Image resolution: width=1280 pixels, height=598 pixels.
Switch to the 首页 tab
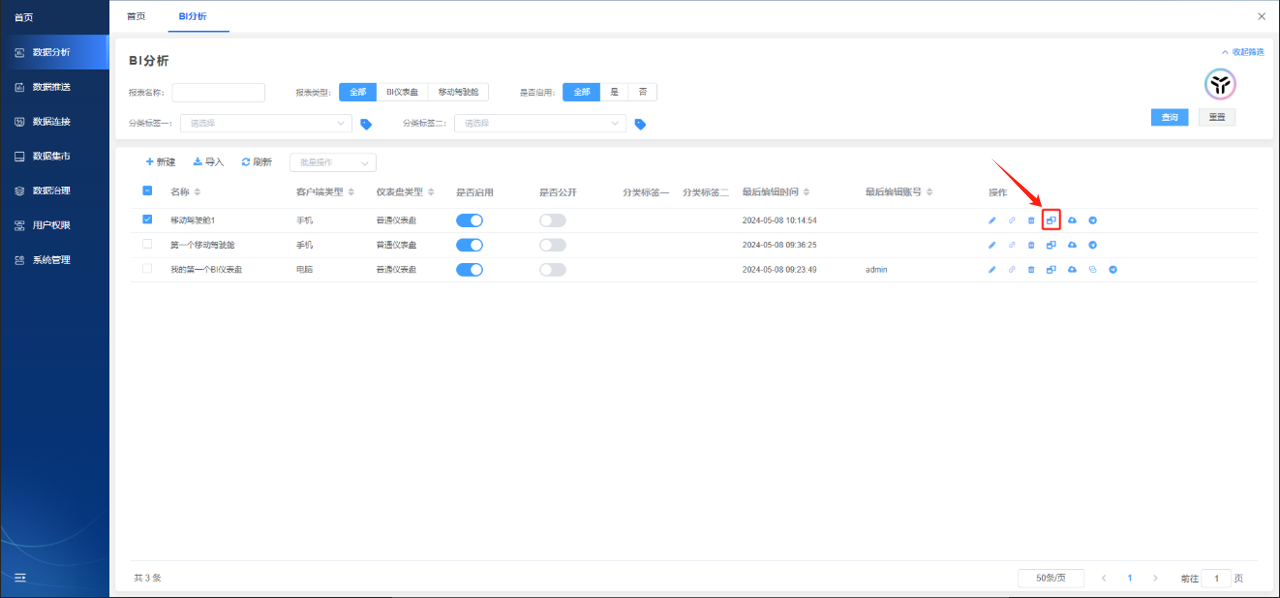(x=136, y=16)
